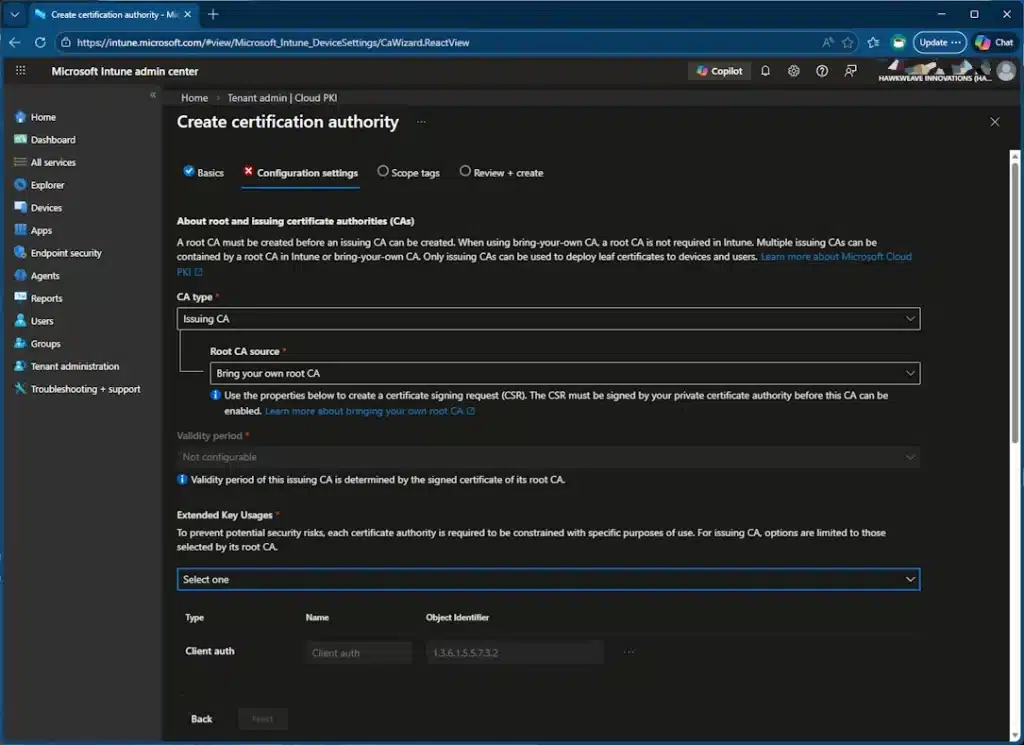Open Endpoint security from sidebar
The width and height of the screenshot is (1024, 745).
point(66,253)
